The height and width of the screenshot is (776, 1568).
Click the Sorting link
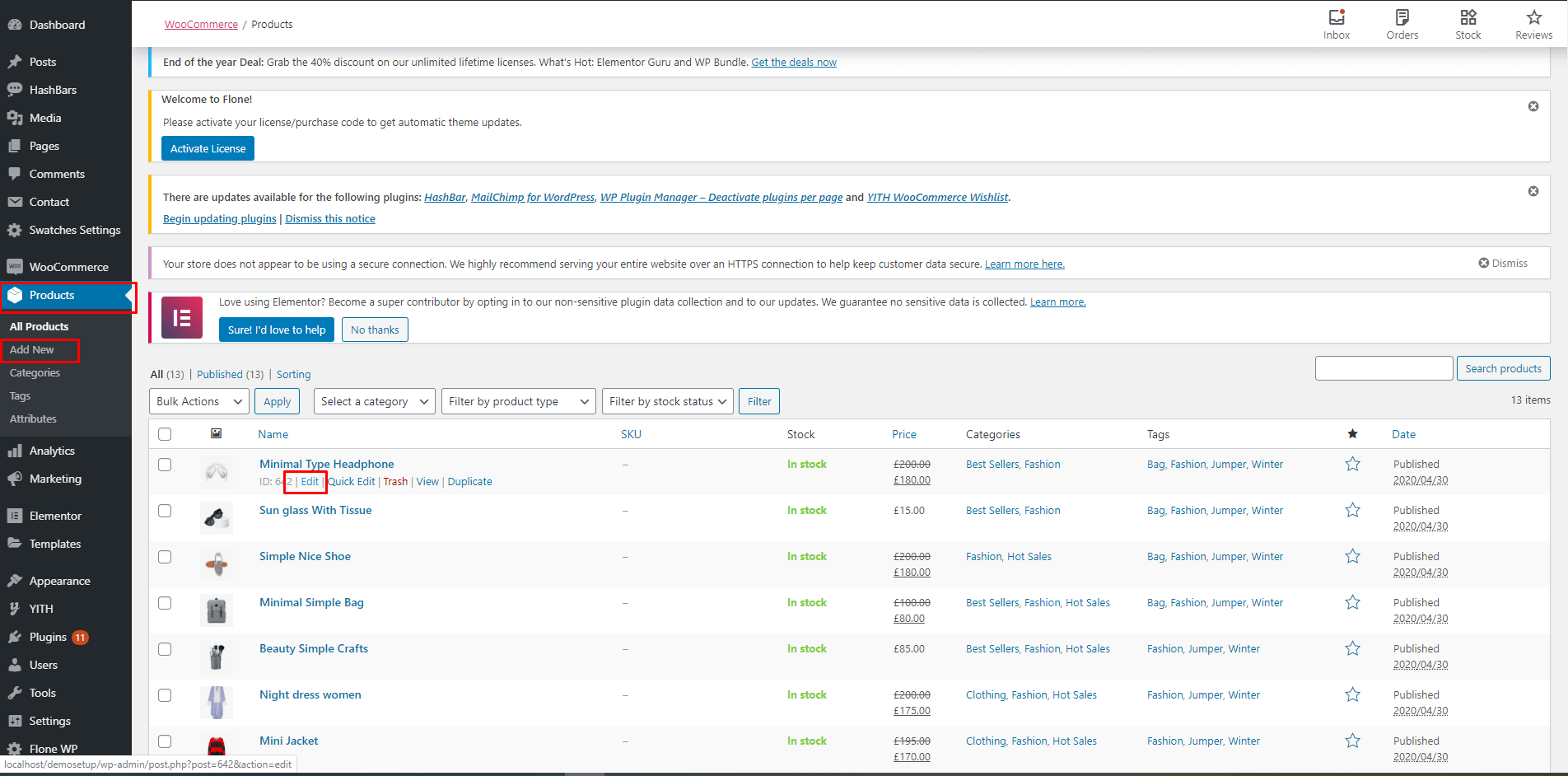click(x=293, y=374)
